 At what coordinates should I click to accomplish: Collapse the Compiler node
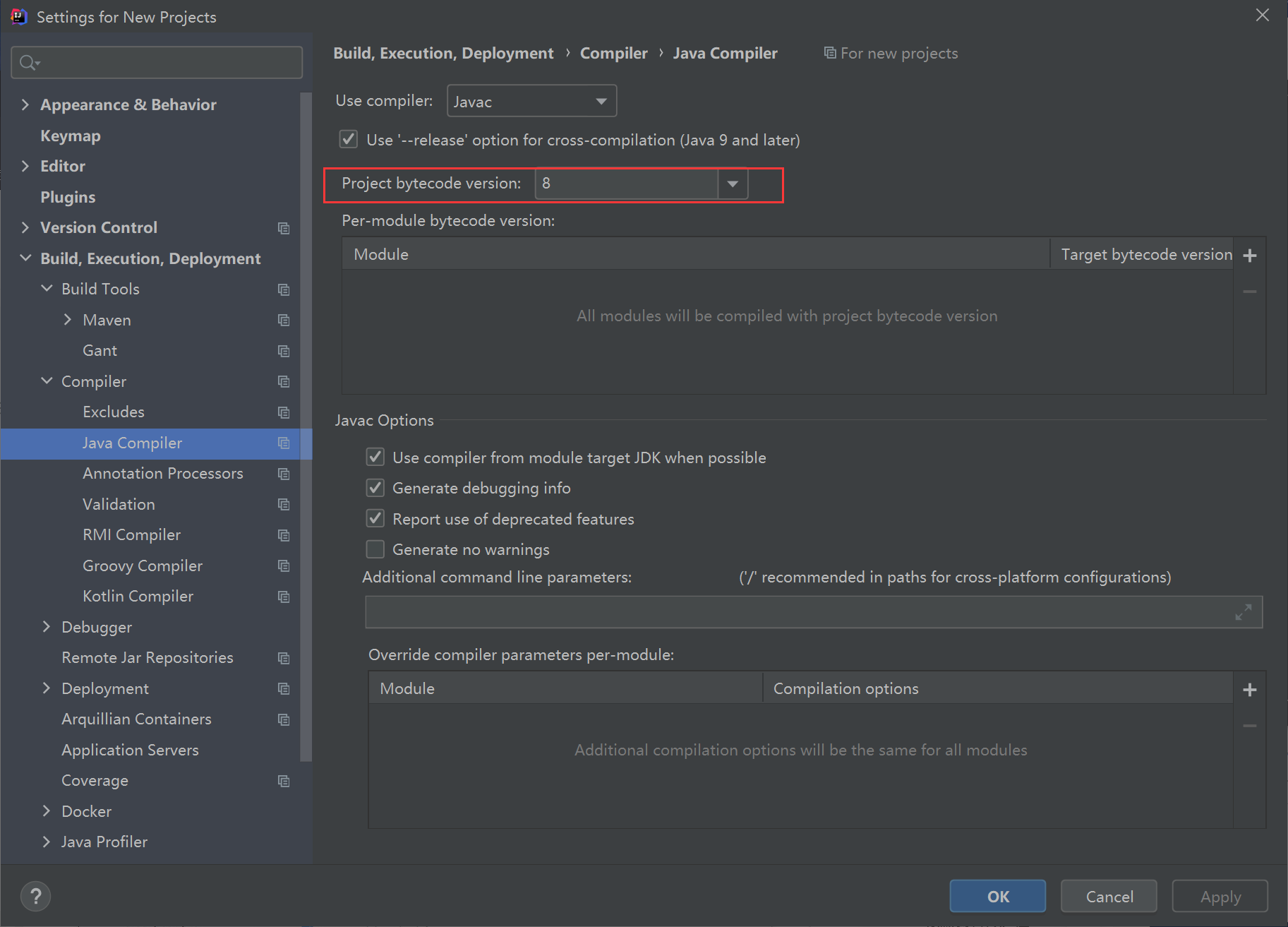pos(47,381)
